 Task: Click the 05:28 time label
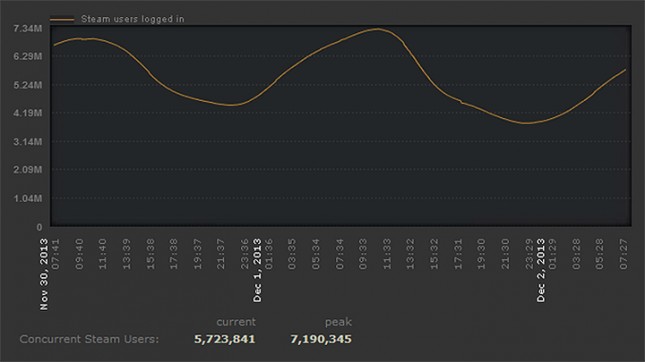pos(600,254)
